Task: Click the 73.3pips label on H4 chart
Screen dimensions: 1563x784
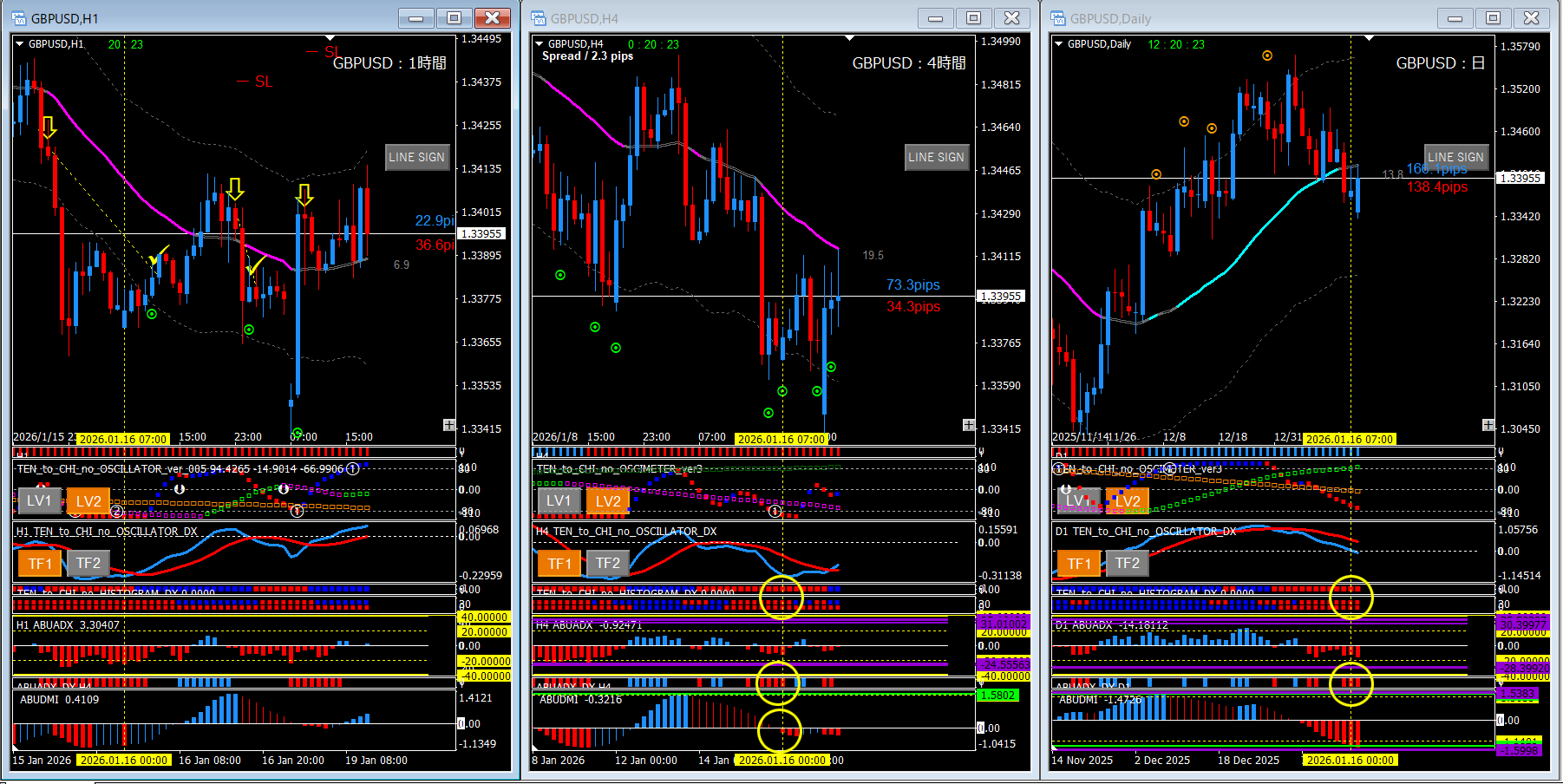Action: pyautogui.click(x=912, y=284)
